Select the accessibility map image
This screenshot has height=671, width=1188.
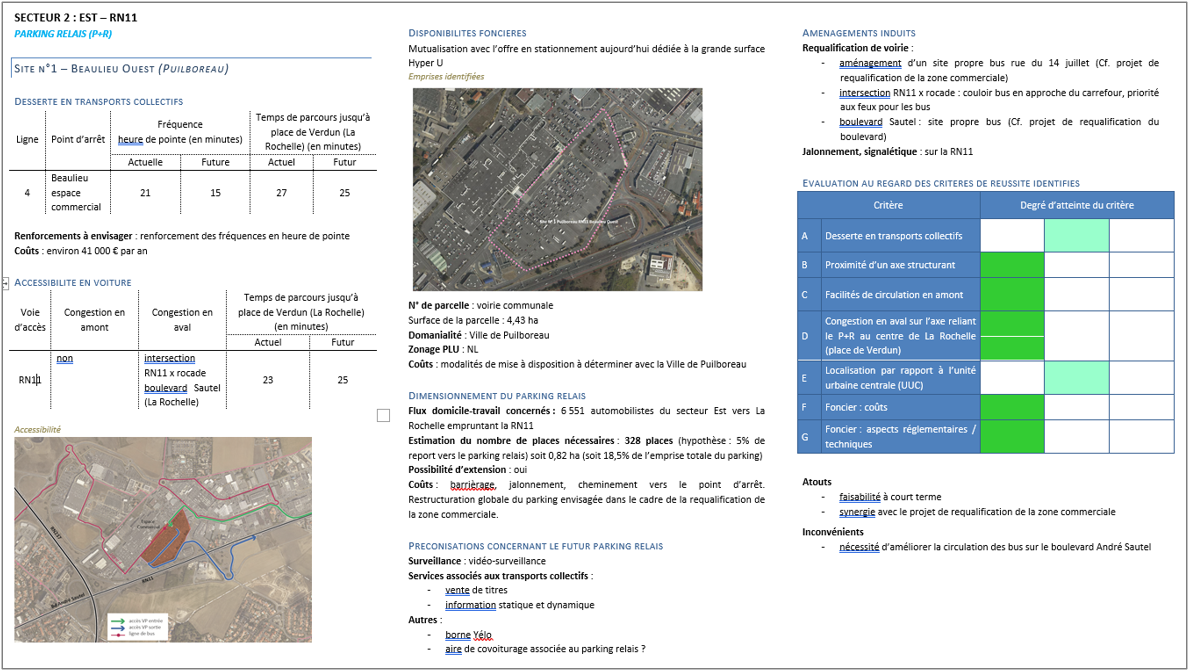coord(161,538)
